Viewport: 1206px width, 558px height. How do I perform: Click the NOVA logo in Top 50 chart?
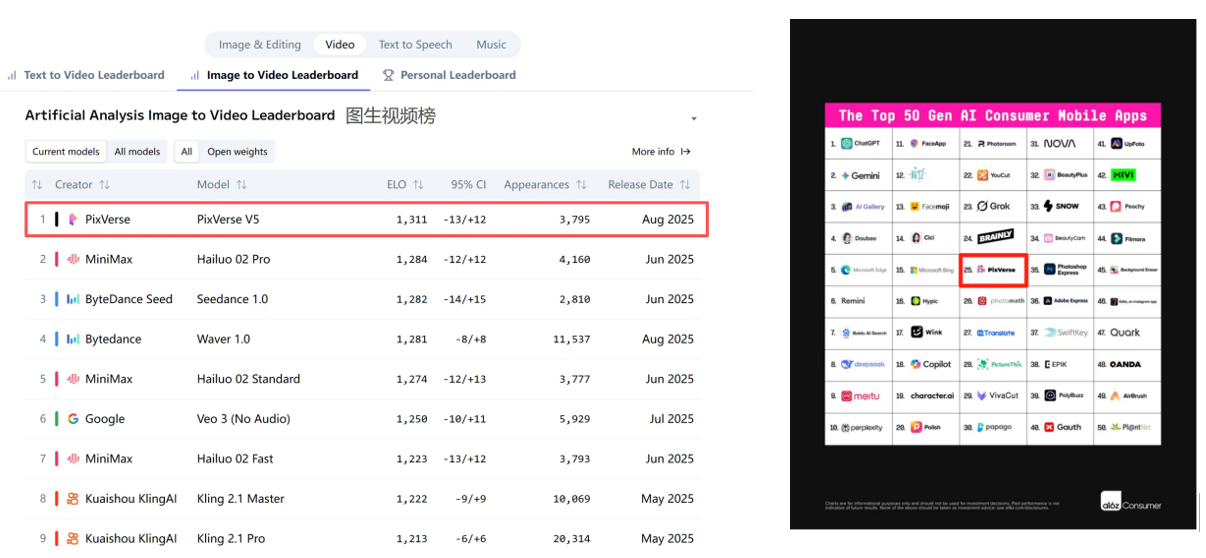(x=1060, y=144)
